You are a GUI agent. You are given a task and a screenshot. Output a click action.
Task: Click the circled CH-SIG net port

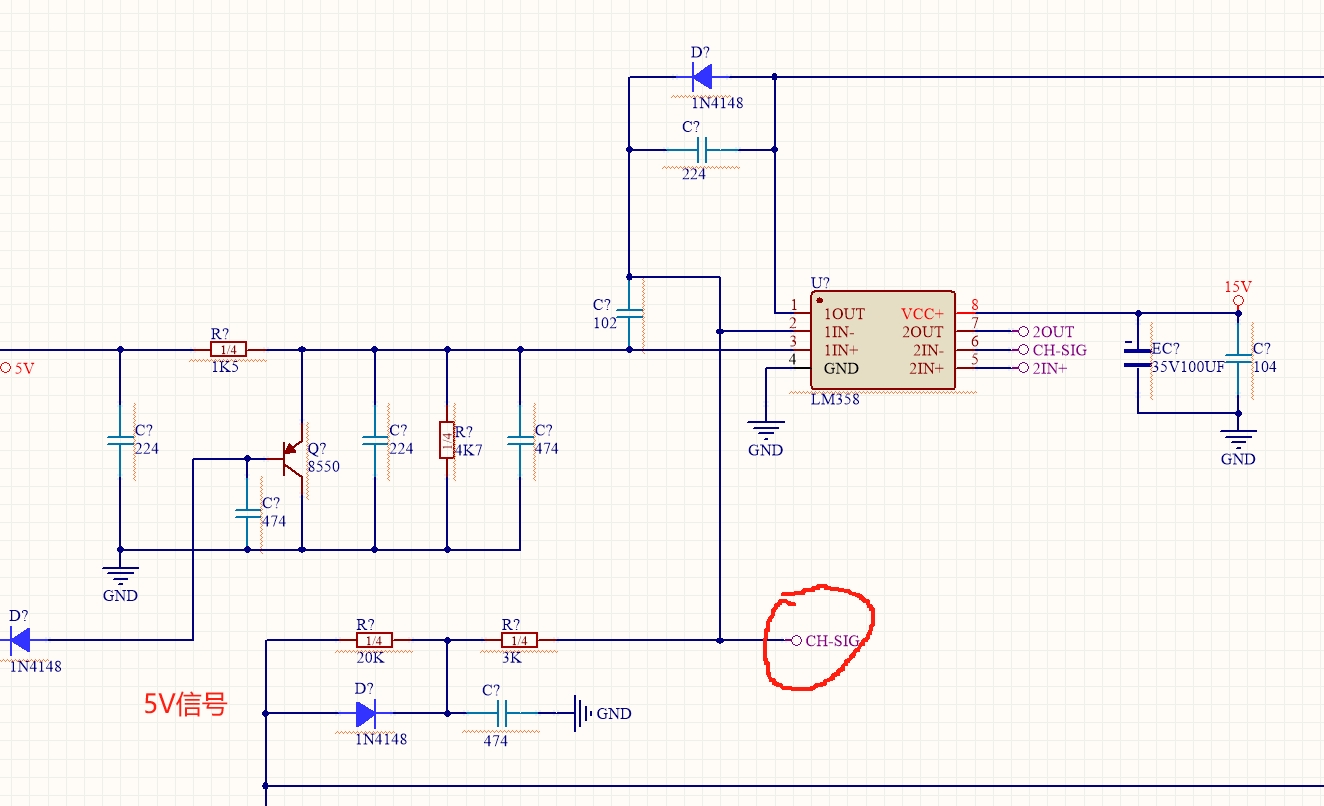pos(826,640)
